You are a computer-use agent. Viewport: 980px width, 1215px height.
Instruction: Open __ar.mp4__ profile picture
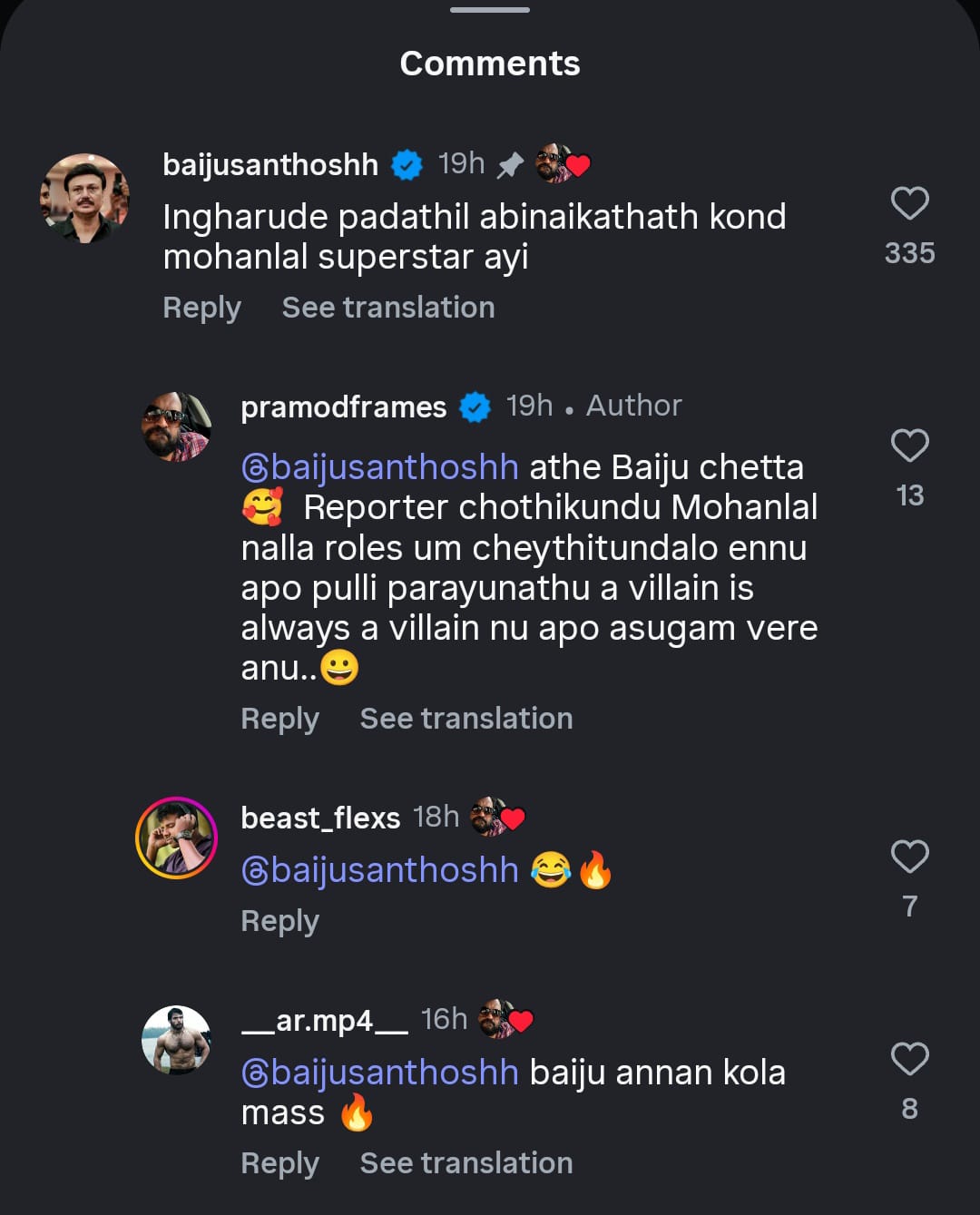177,1040
